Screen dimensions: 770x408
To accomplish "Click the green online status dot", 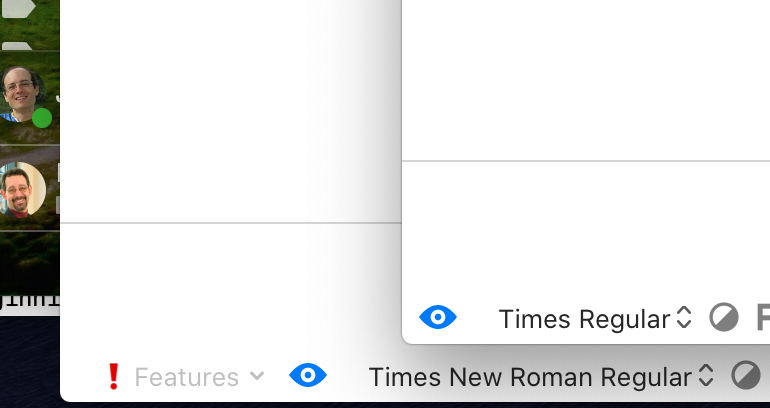I will pyautogui.click(x=42, y=118).
